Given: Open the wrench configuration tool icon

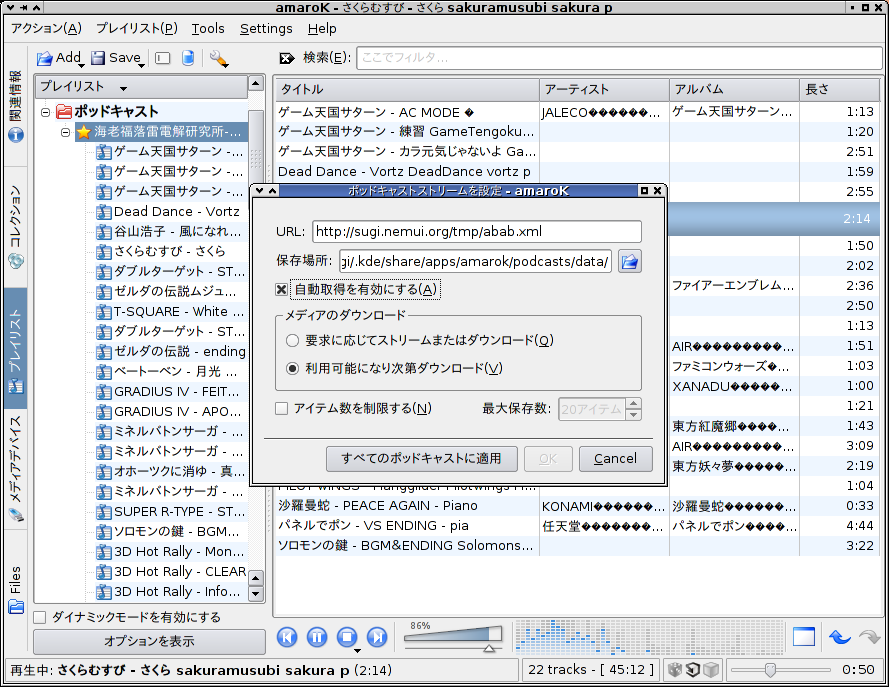Looking at the screenshot, I should tap(218, 58).
